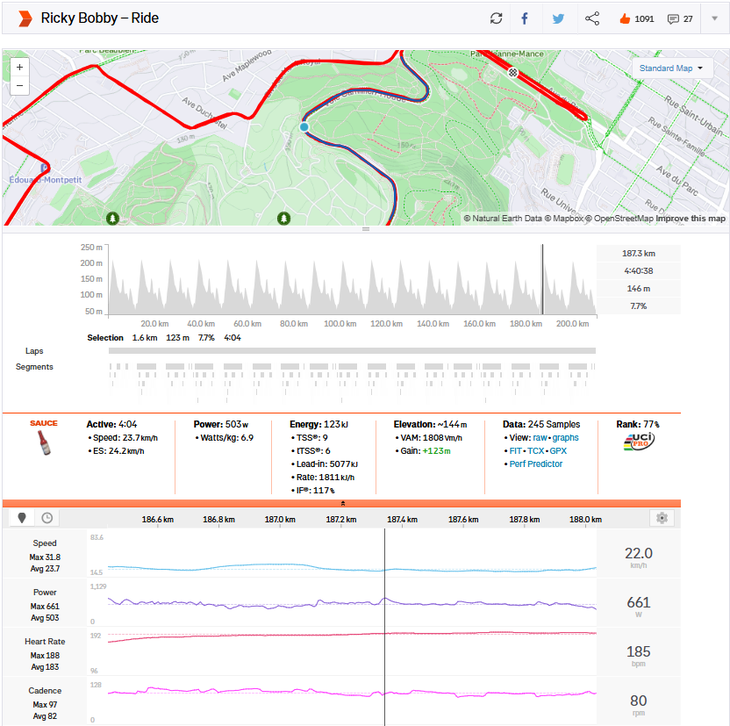Share the ride on Twitter
The width and height of the screenshot is (730, 726).
558,18
